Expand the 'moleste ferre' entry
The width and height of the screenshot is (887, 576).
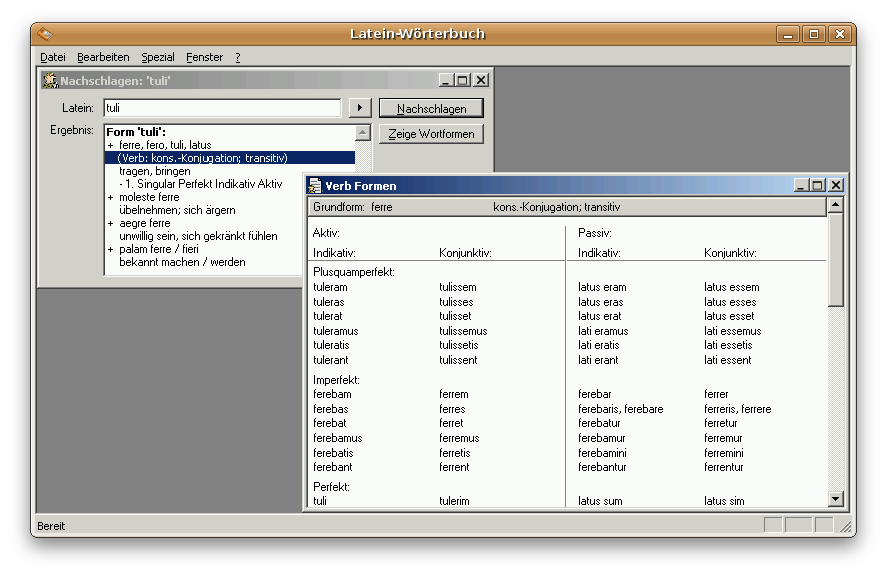[x=111, y=198]
